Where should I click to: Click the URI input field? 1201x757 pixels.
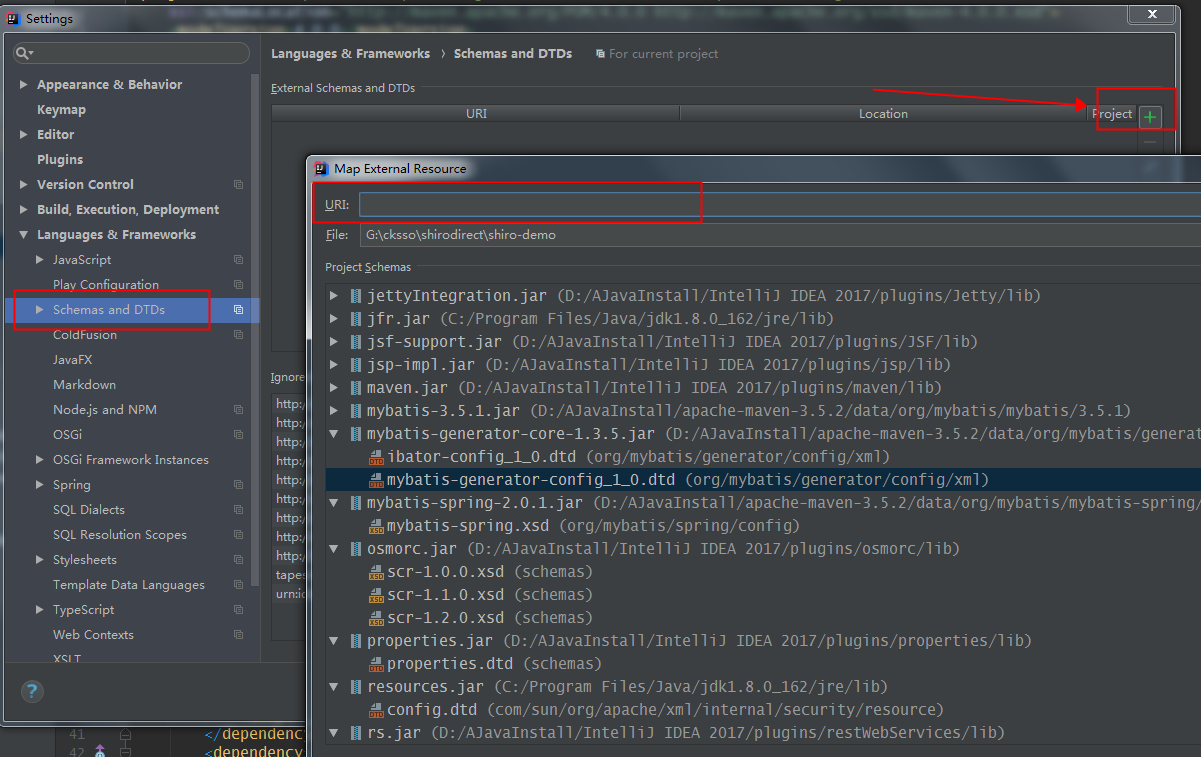[779, 205]
